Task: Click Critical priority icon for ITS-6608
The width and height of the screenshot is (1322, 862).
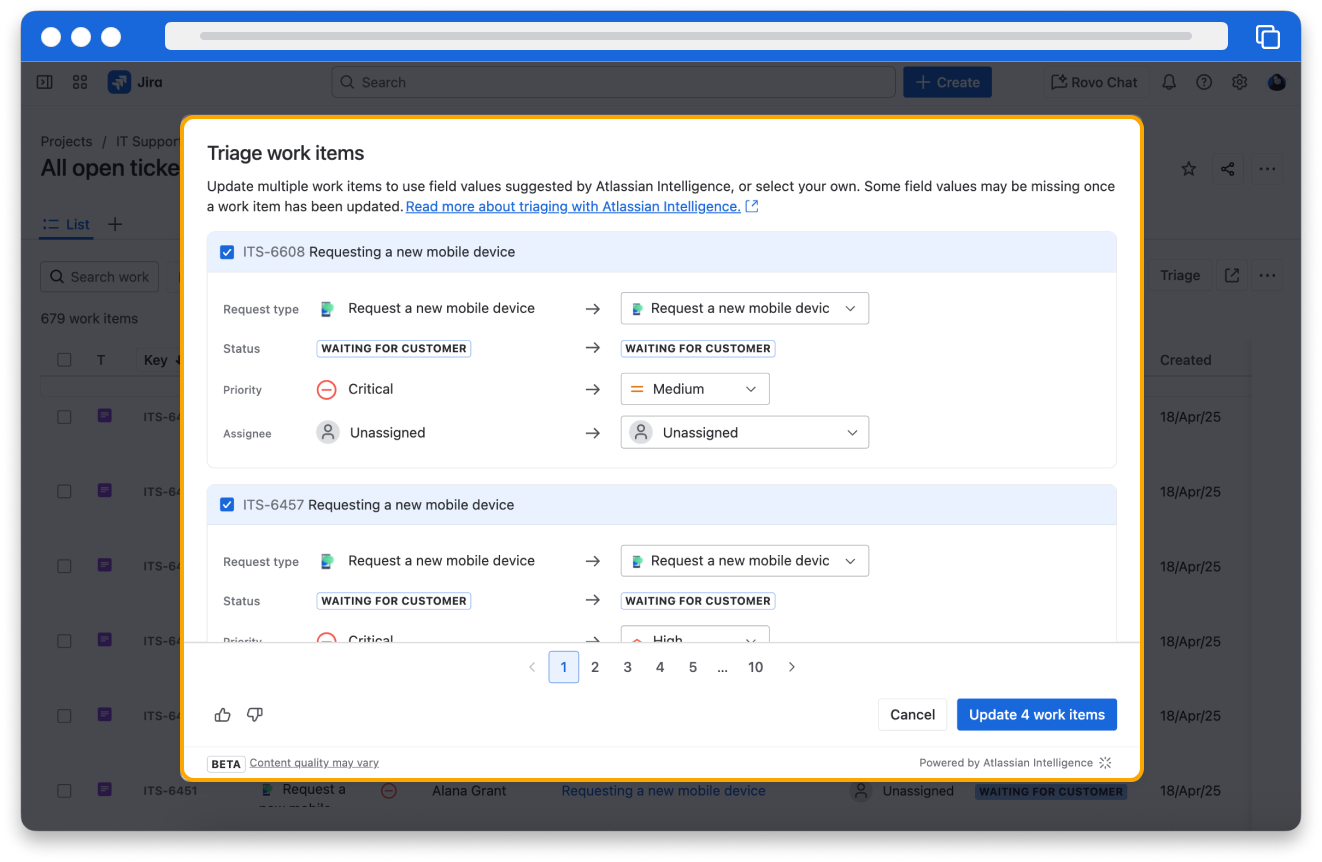Action: 326,389
